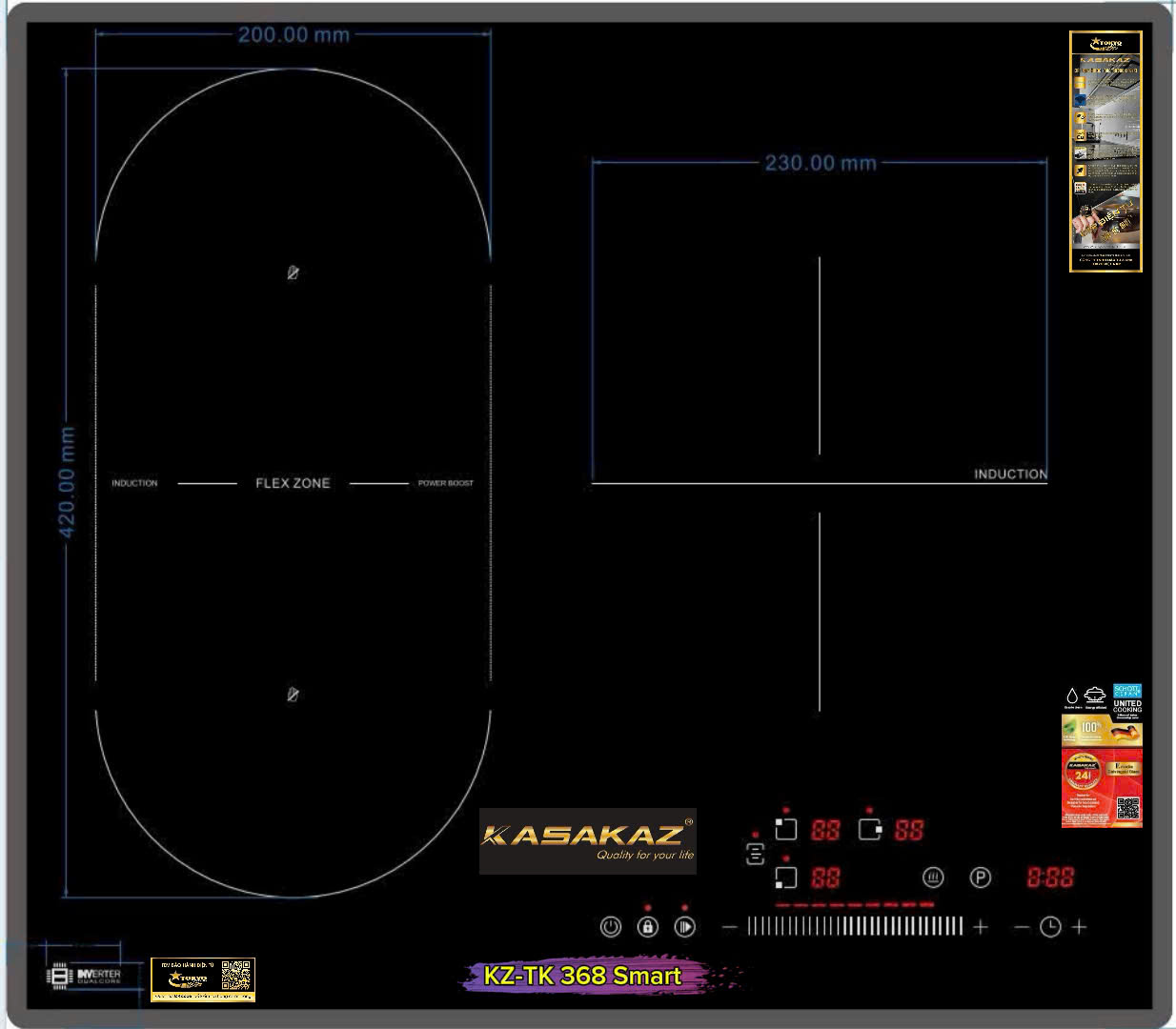
Task: Select the top-right cooking zone icon
Action: [869, 829]
